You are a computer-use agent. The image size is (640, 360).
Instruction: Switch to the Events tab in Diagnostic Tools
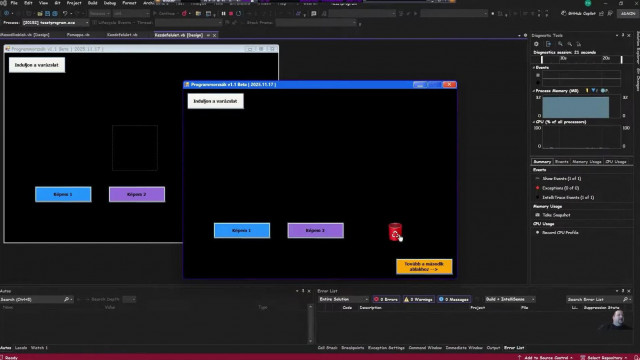[x=562, y=162]
